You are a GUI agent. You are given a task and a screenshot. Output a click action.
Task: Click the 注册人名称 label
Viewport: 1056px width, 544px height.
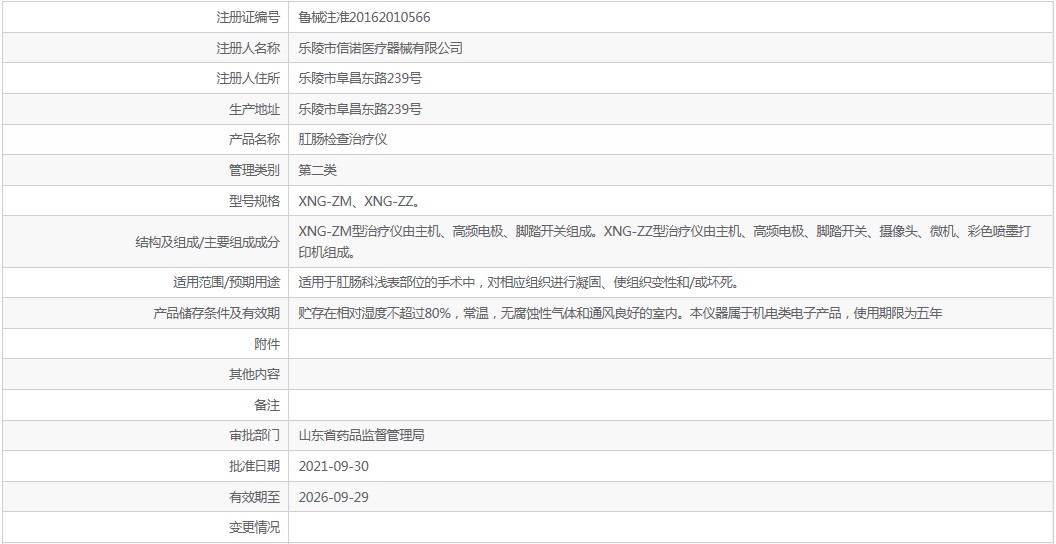pyautogui.click(x=248, y=48)
